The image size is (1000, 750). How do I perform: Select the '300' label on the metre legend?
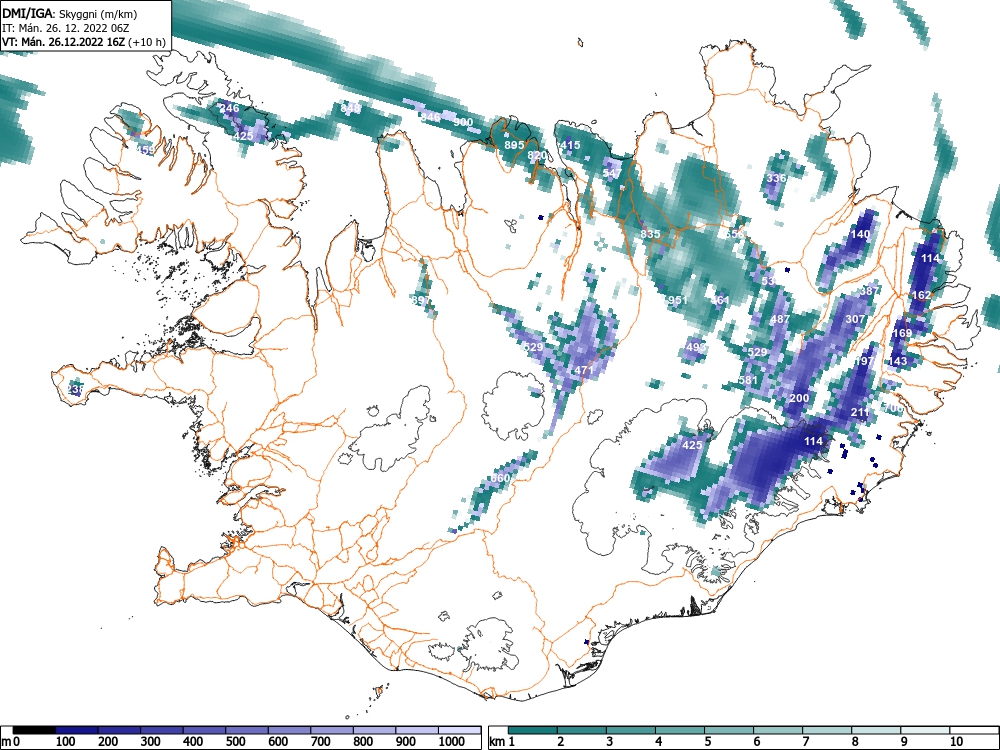coord(151,742)
